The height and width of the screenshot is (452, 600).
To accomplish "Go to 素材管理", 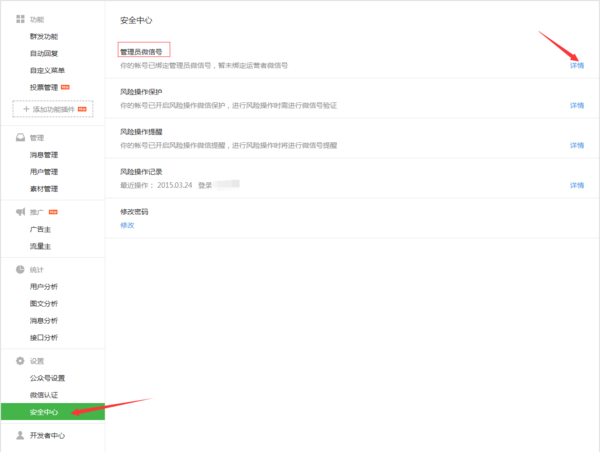I will tap(44, 189).
